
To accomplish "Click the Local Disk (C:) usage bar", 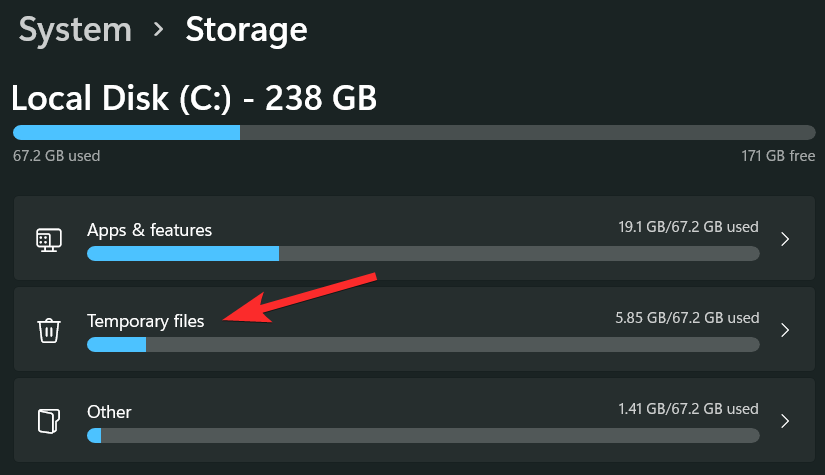I will click(x=414, y=133).
